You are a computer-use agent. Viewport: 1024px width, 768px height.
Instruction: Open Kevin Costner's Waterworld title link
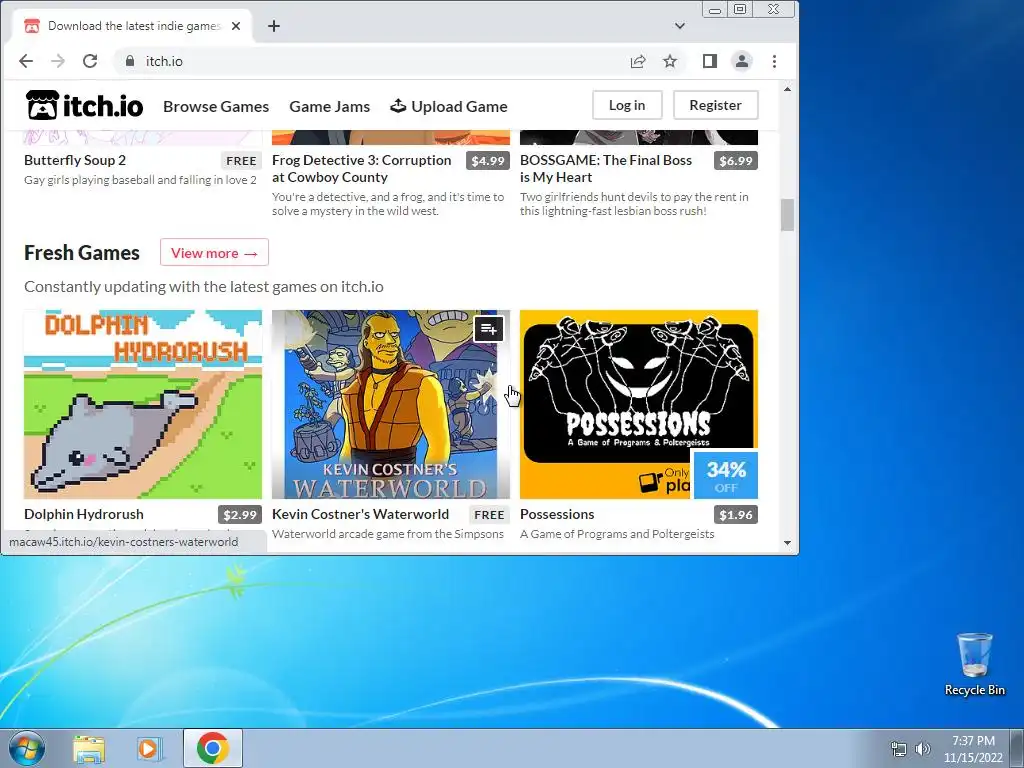pyautogui.click(x=360, y=514)
